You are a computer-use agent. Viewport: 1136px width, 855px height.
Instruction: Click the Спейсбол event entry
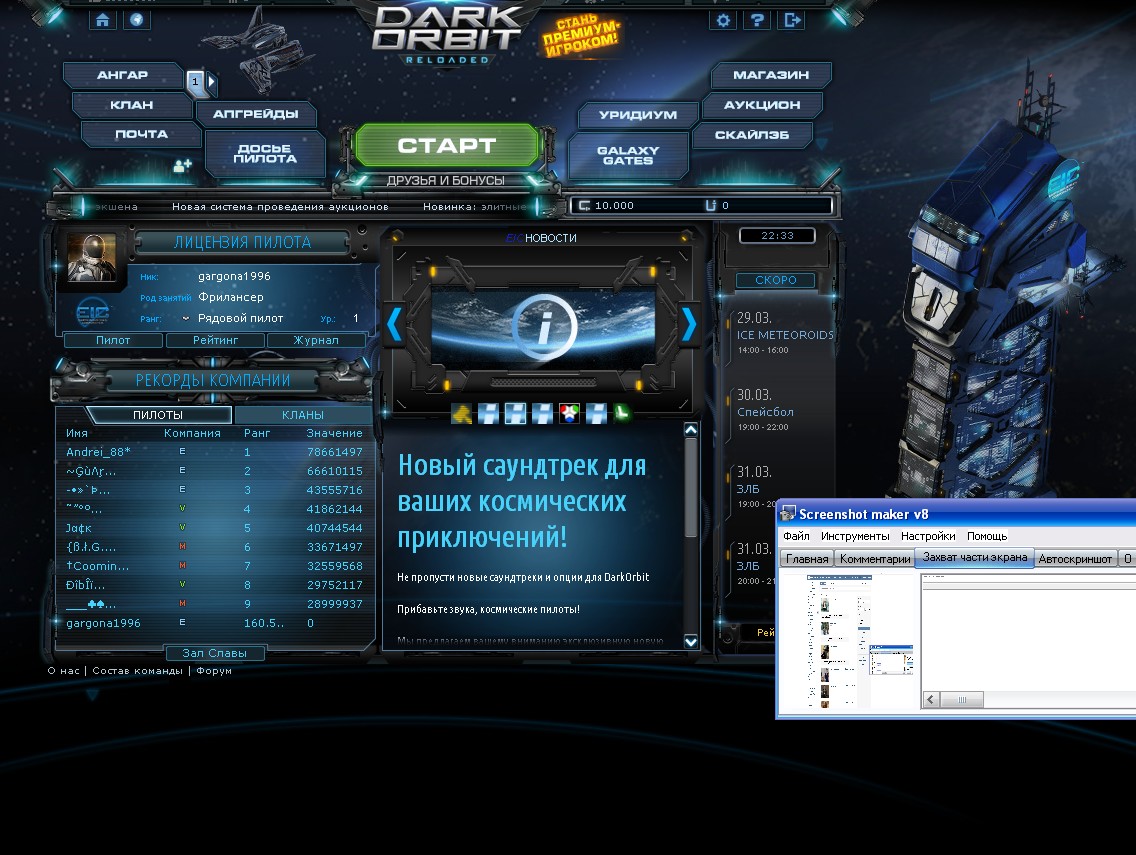click(766, 410)
